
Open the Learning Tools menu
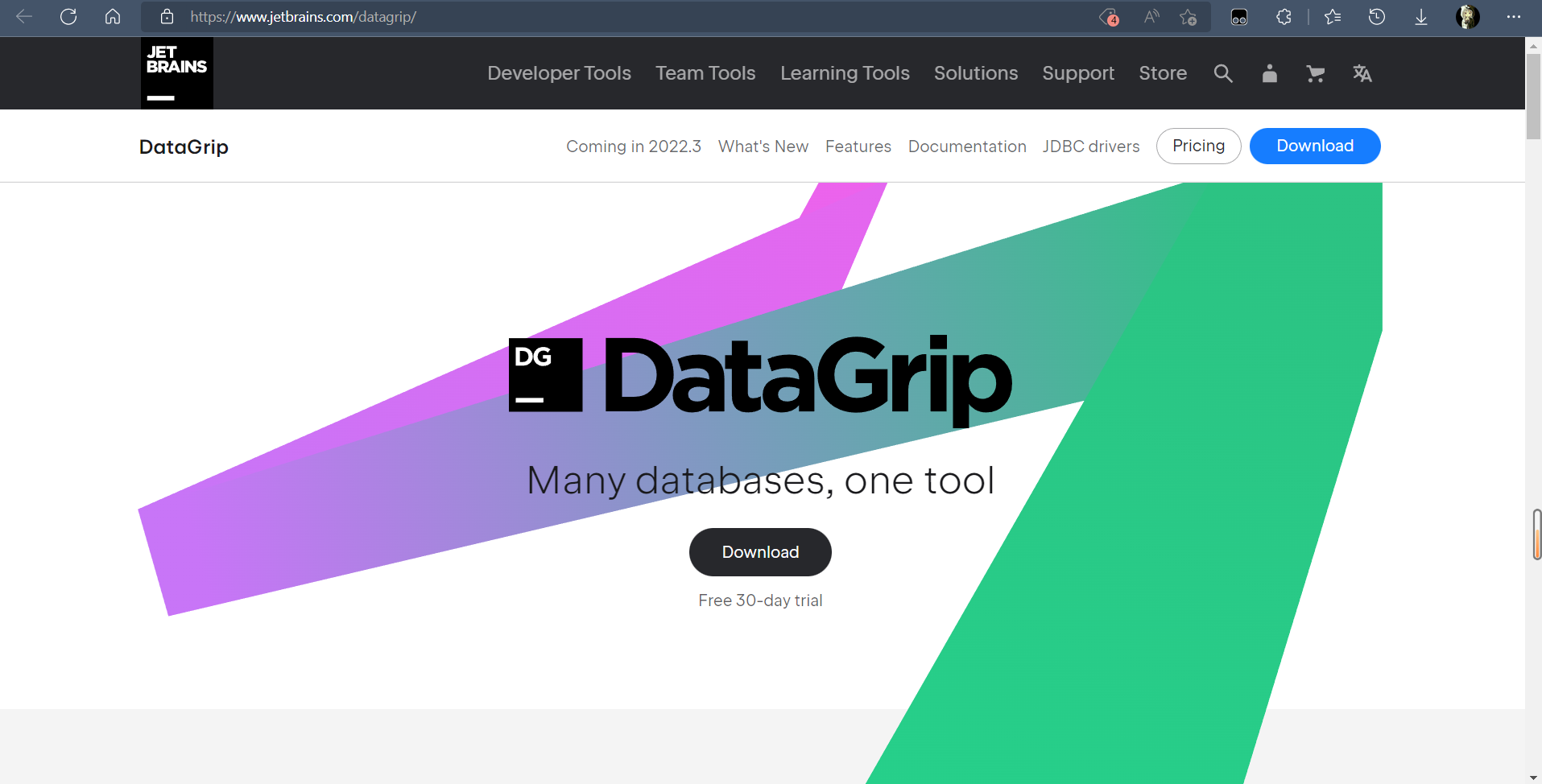845,73
